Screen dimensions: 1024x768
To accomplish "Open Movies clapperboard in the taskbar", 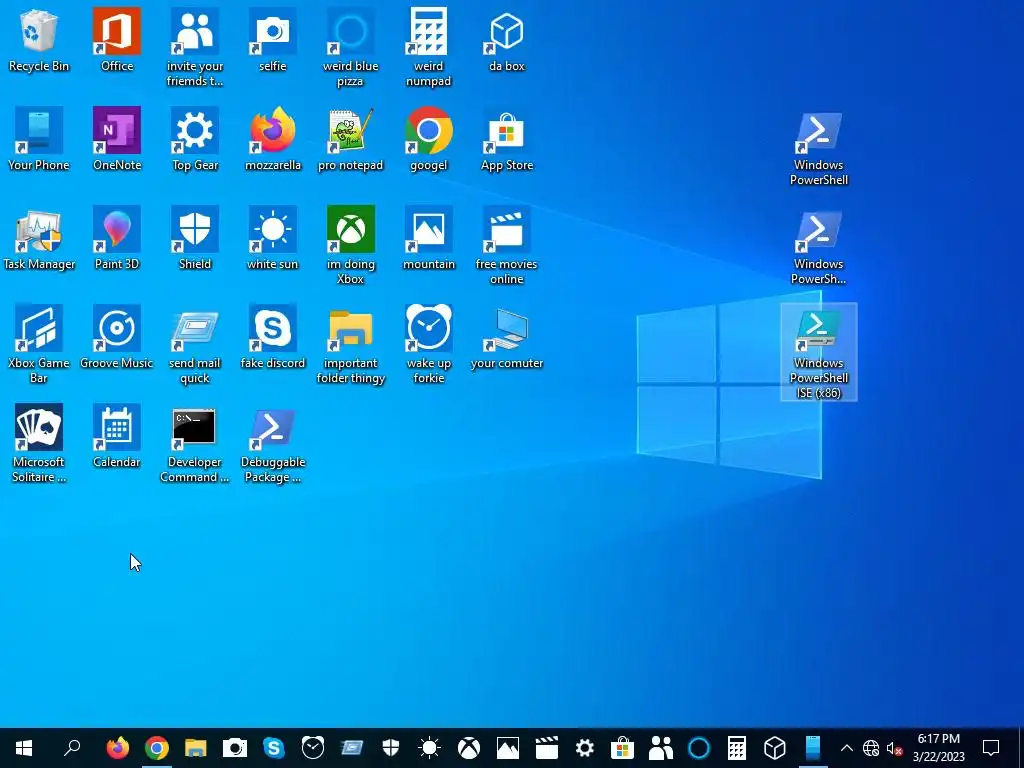I will coord(546,748).
